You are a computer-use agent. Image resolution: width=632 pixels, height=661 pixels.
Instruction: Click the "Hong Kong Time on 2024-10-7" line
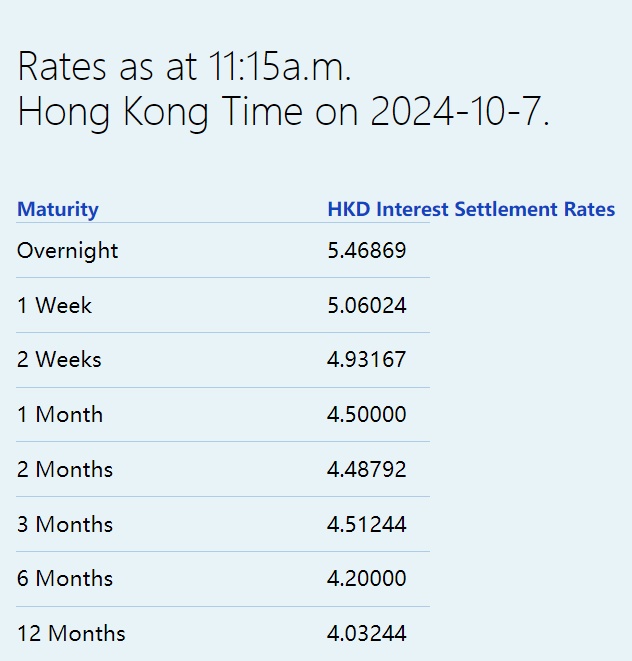tap(283, 112)
